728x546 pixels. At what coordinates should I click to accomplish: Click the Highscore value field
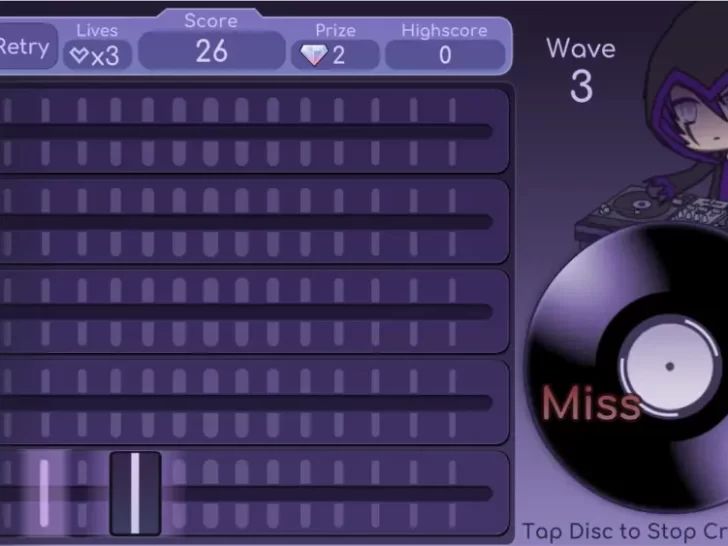pos(445,55)
